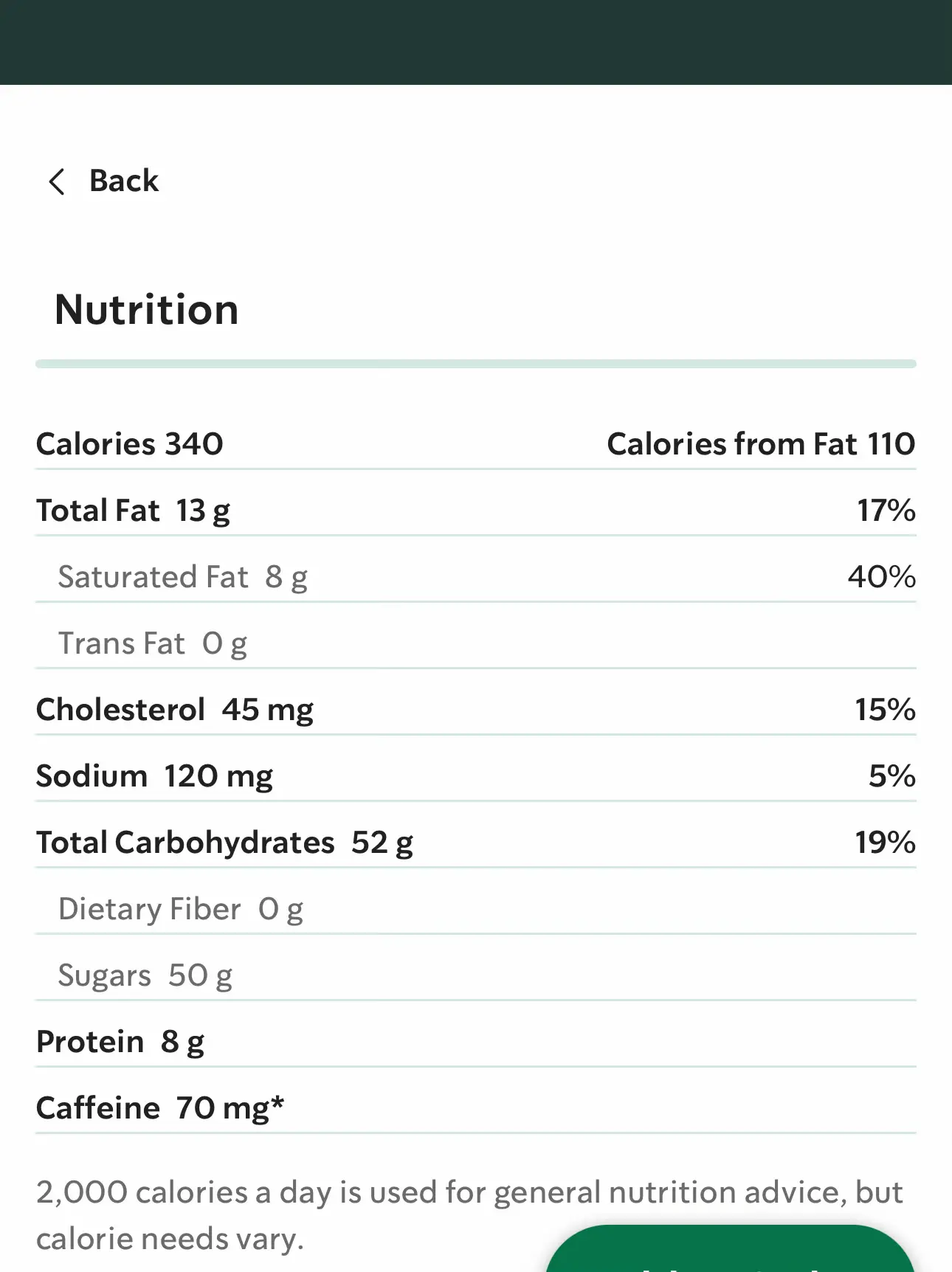Select the Sodium 120 mg row
Screen dimensions: 952x1272
point(476,776)
